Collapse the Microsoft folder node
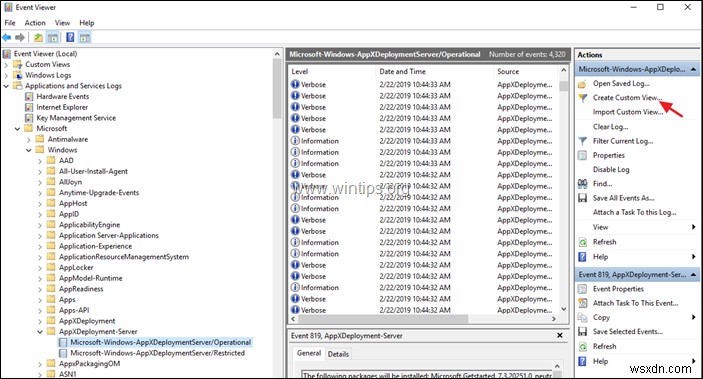Screen dimensions: 703x379 [17, 129]
